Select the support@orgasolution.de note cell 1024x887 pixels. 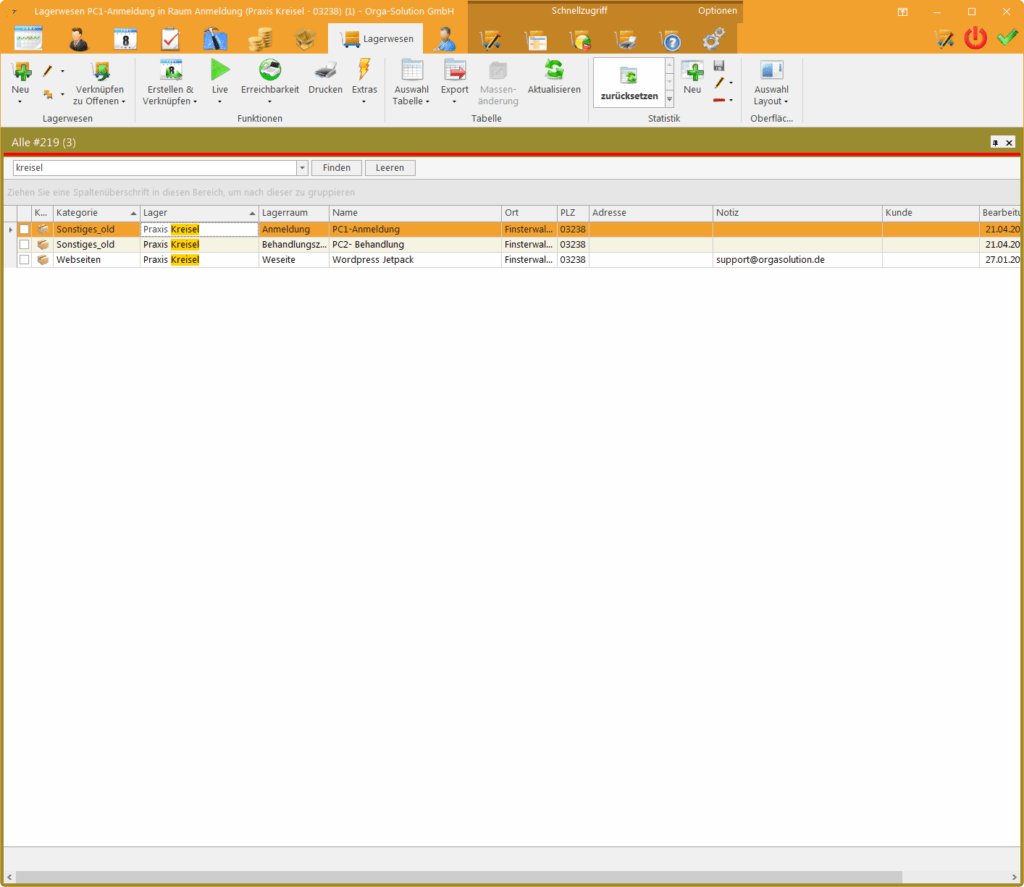[797, 259]
